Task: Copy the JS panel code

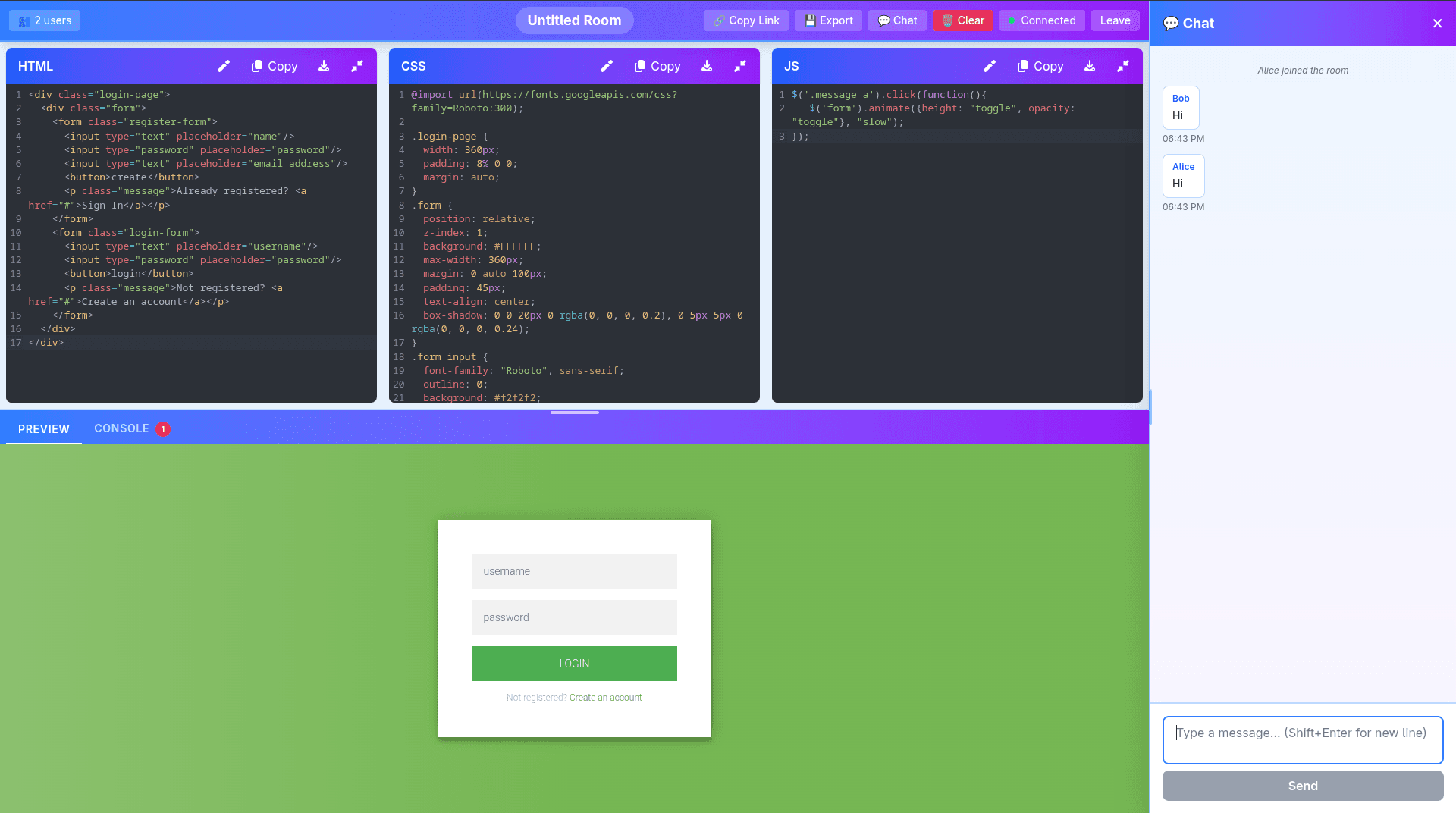Action: point(1040,66)
